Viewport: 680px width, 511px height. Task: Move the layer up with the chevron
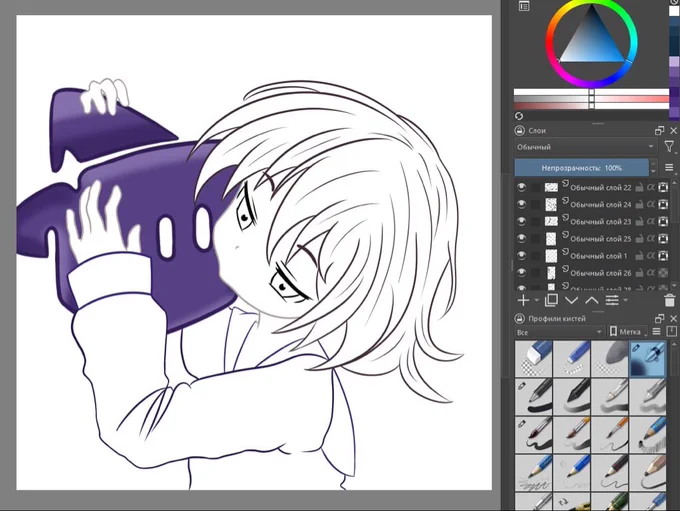[592, 300]
